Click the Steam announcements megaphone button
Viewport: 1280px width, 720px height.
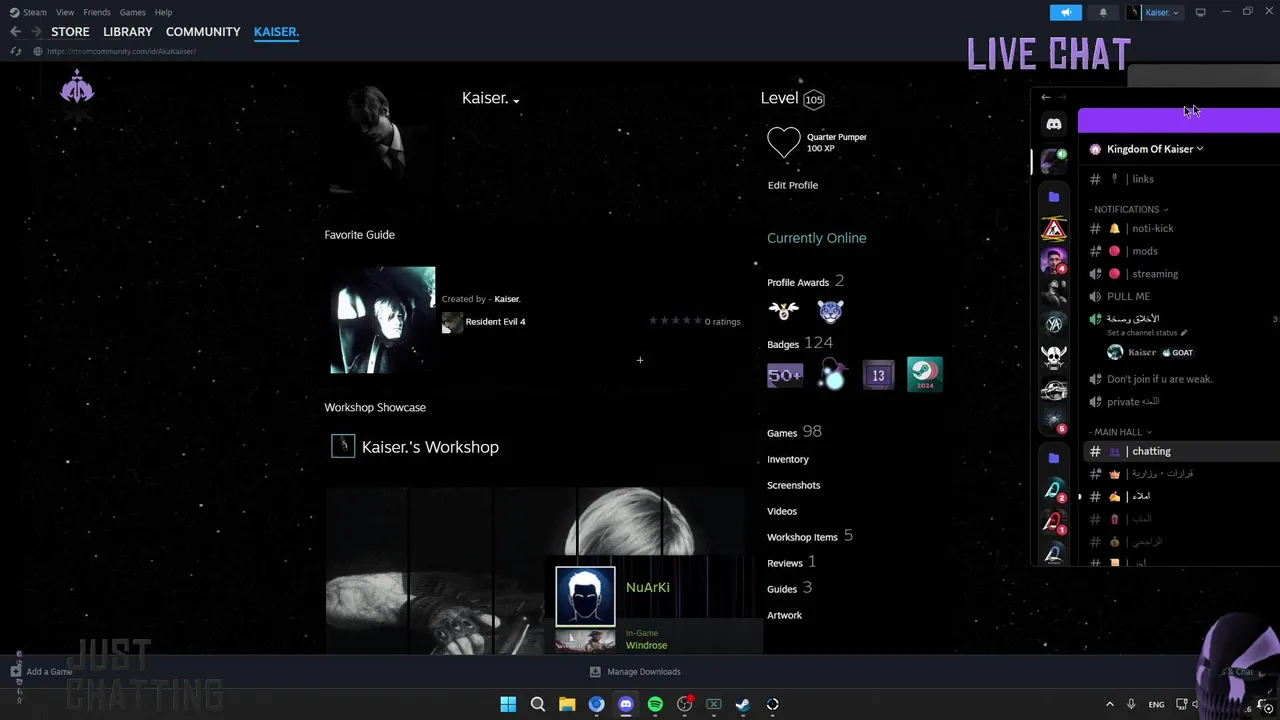(x=1066, y=12)
